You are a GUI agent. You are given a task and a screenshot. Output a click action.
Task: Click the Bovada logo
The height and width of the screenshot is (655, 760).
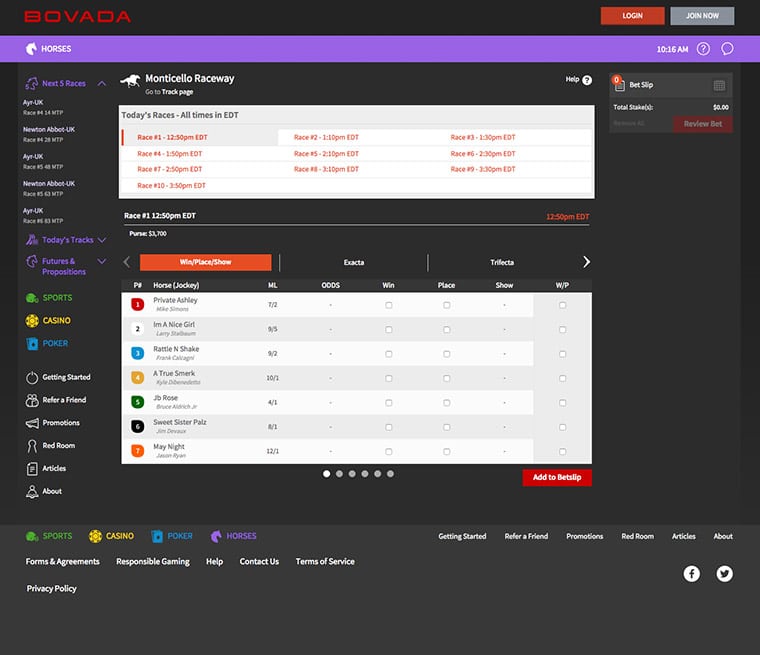[x=78, y=16]
